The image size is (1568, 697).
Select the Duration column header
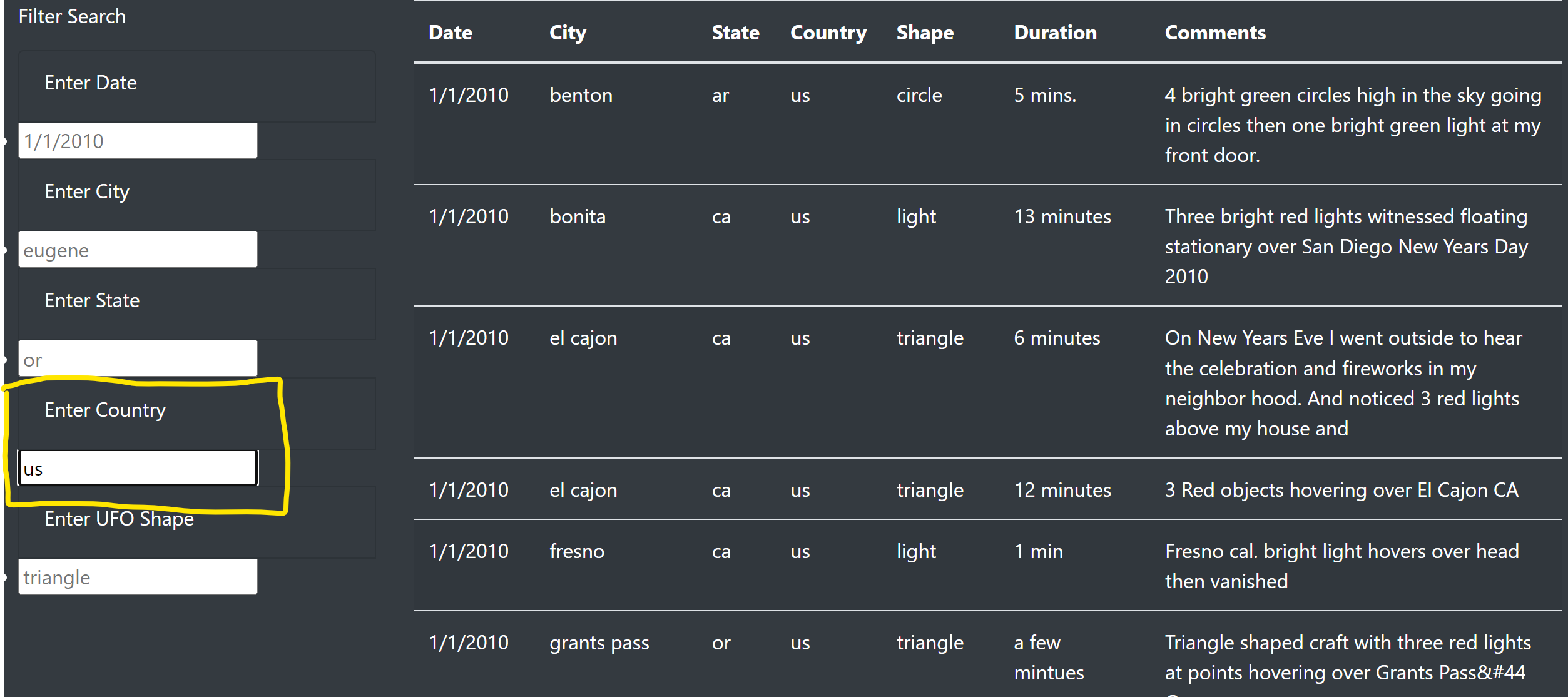[1055, 33]
